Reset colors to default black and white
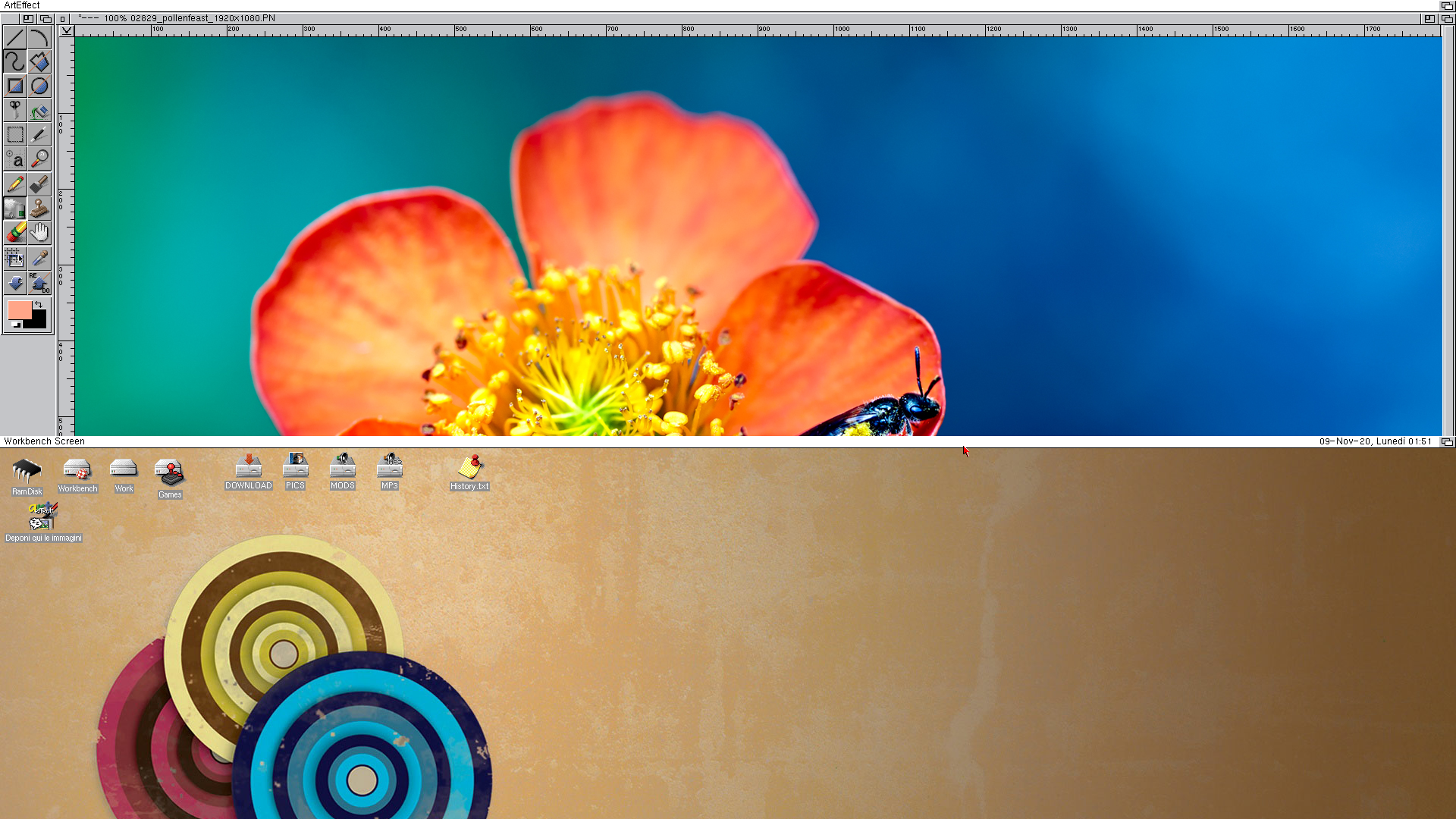This screenshot has height=819, width=1456. click(x=16, y=325)
